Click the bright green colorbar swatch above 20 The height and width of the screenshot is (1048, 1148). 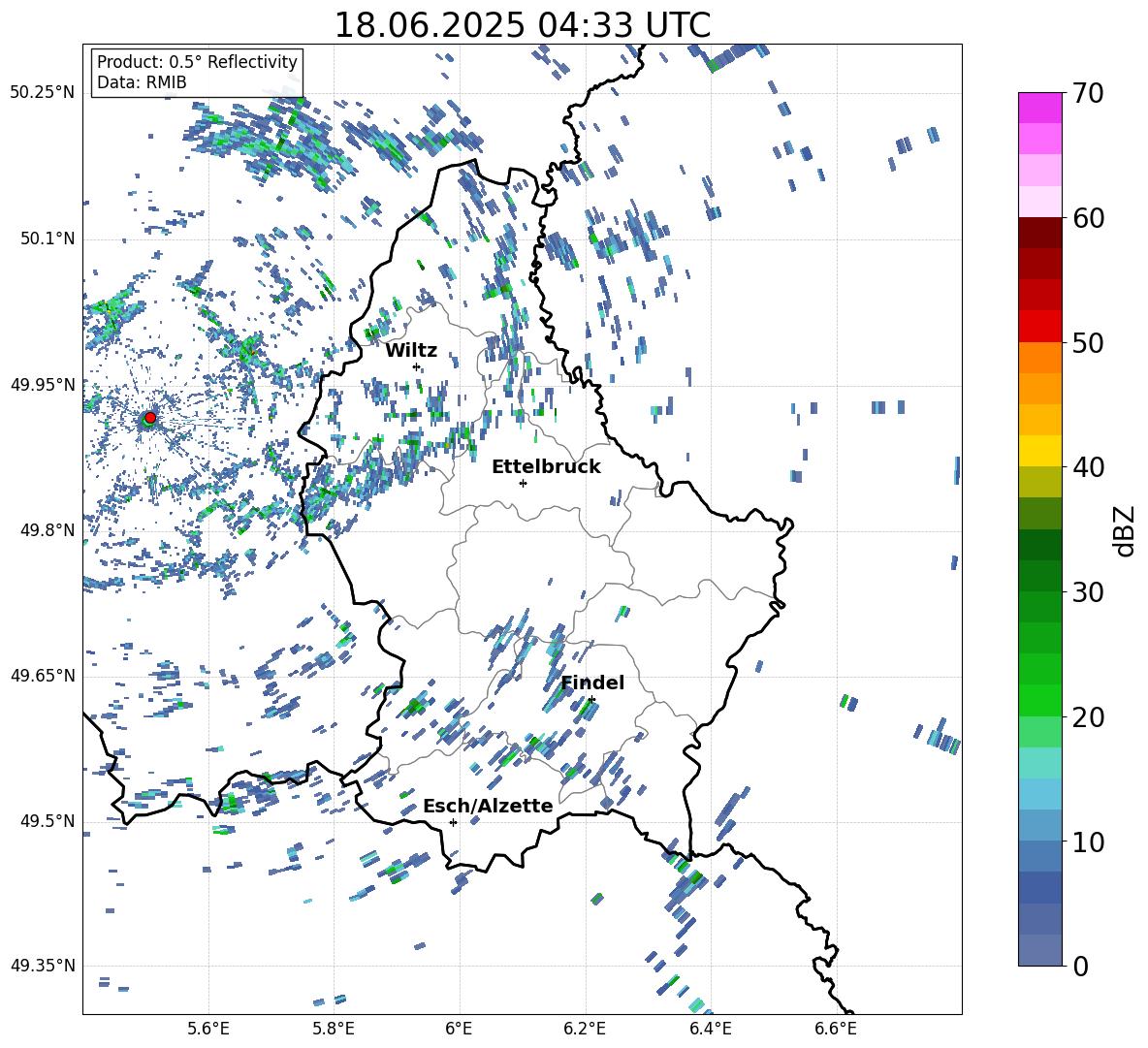(1040, 700)
